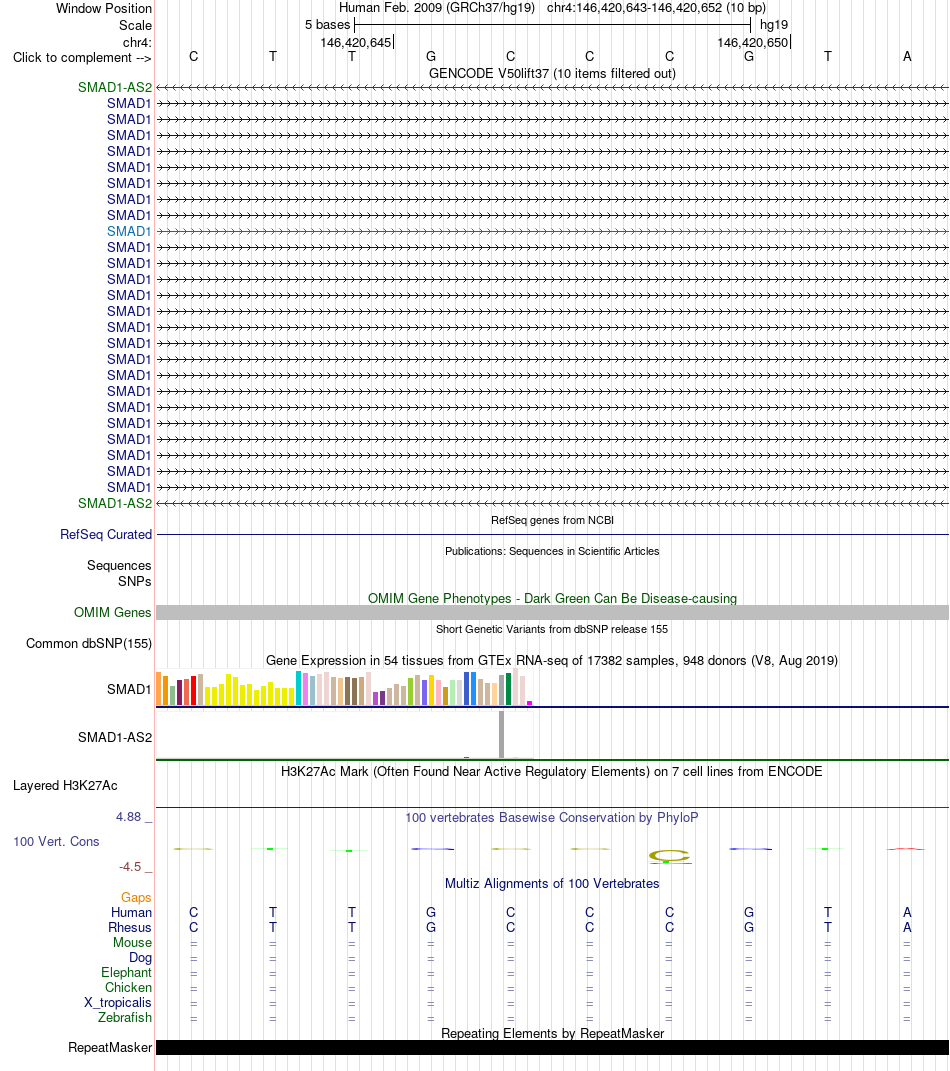
Task: Open 'RefSeq genes from NCBI' track title
Action: click(x=553, y=520)
